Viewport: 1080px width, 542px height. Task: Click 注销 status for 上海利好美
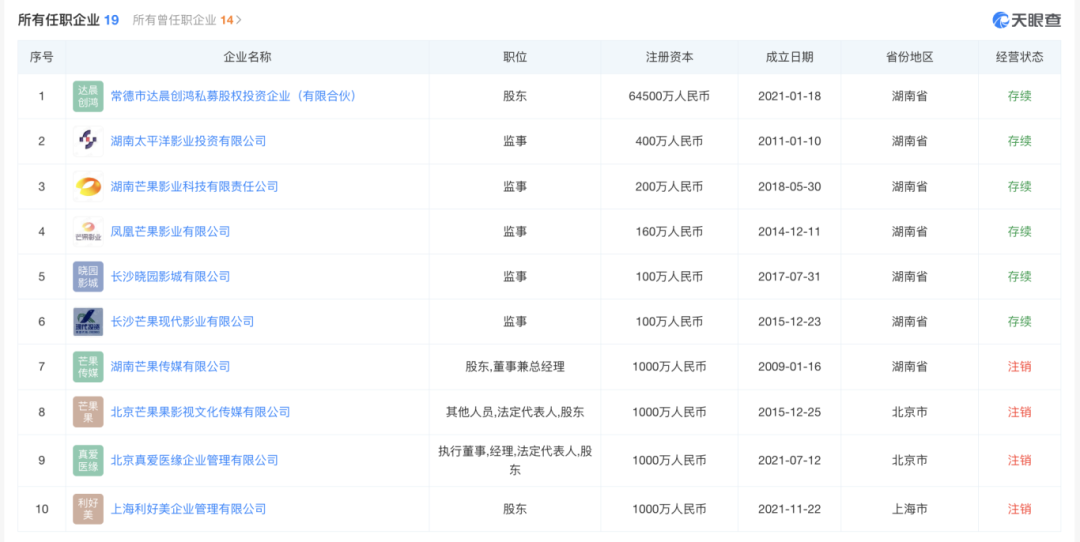pos(1019,509)
